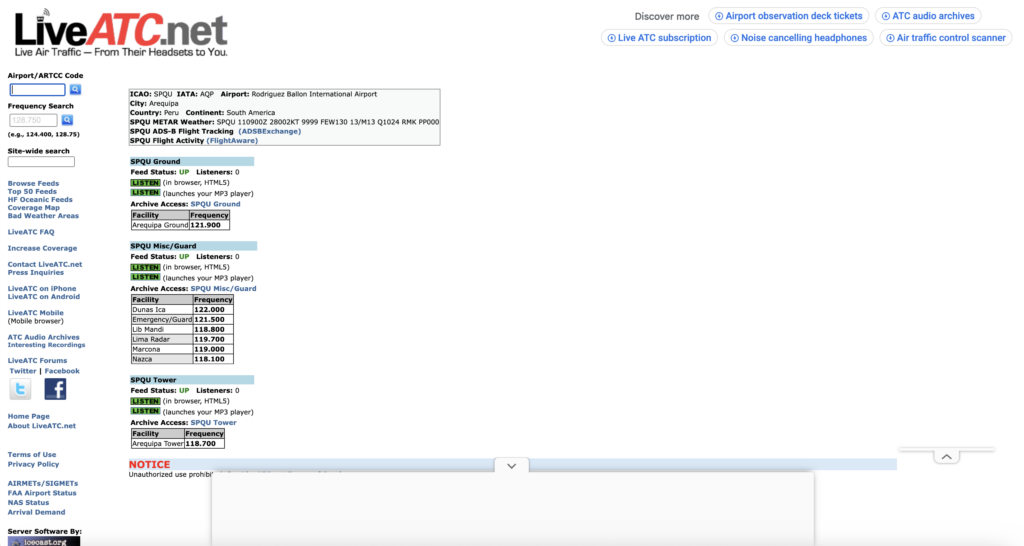Image resolution: width=1024 pixels, height=546 pixels.
Task: Open SPQU Misc/Guard archive access link
Action: point(223,289)
